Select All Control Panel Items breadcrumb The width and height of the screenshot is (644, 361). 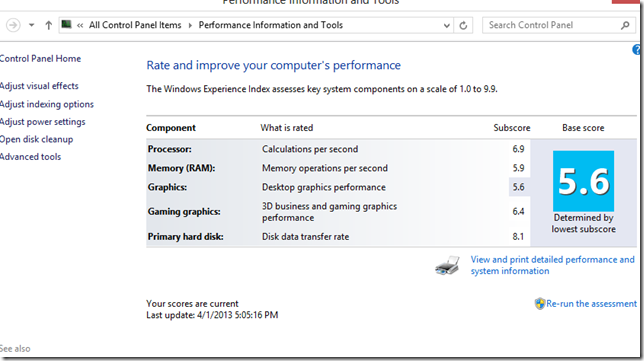(135, 25)
